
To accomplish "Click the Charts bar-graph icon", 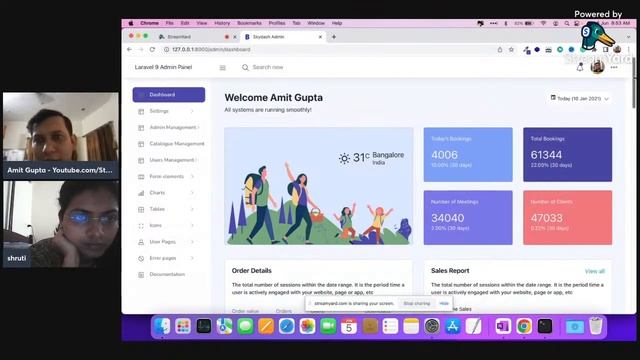I will click(141, 193).
